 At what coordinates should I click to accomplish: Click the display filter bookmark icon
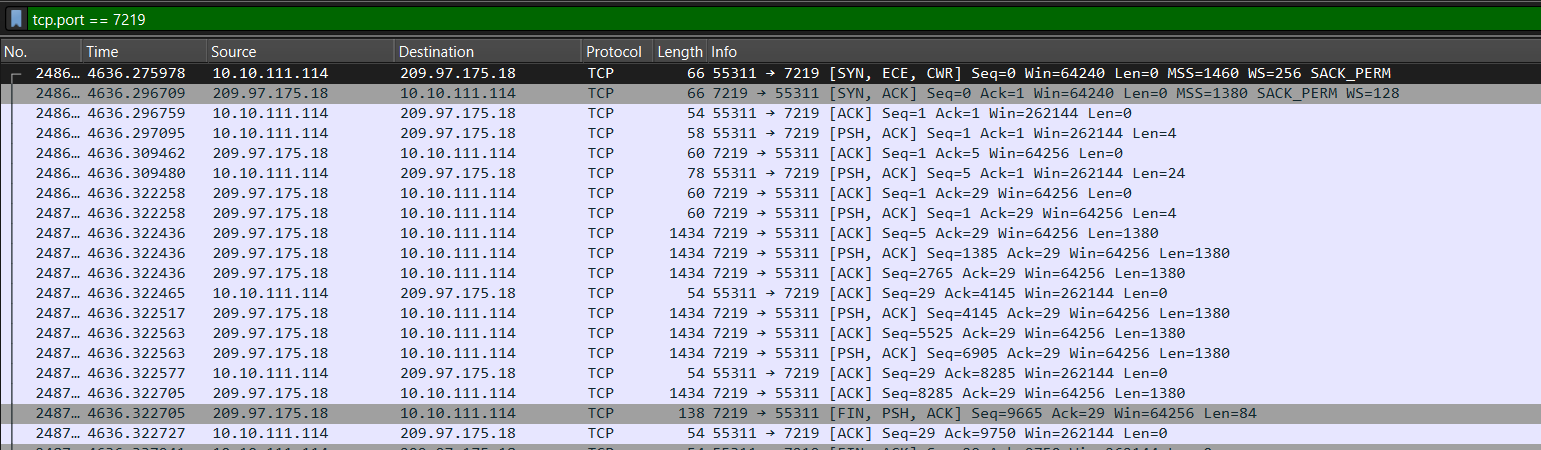point(16,19)
